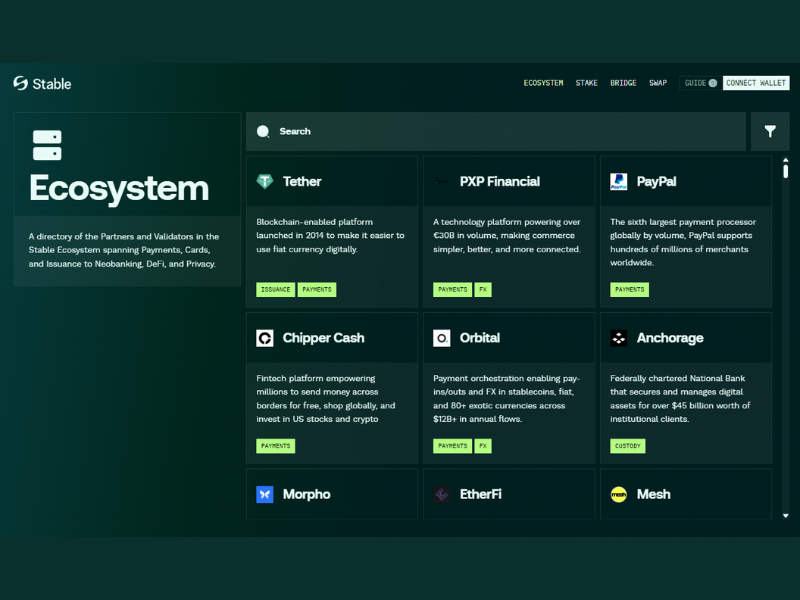Click the Stable logo icon
Screen dimensions: 800x600
click(20, 83)
